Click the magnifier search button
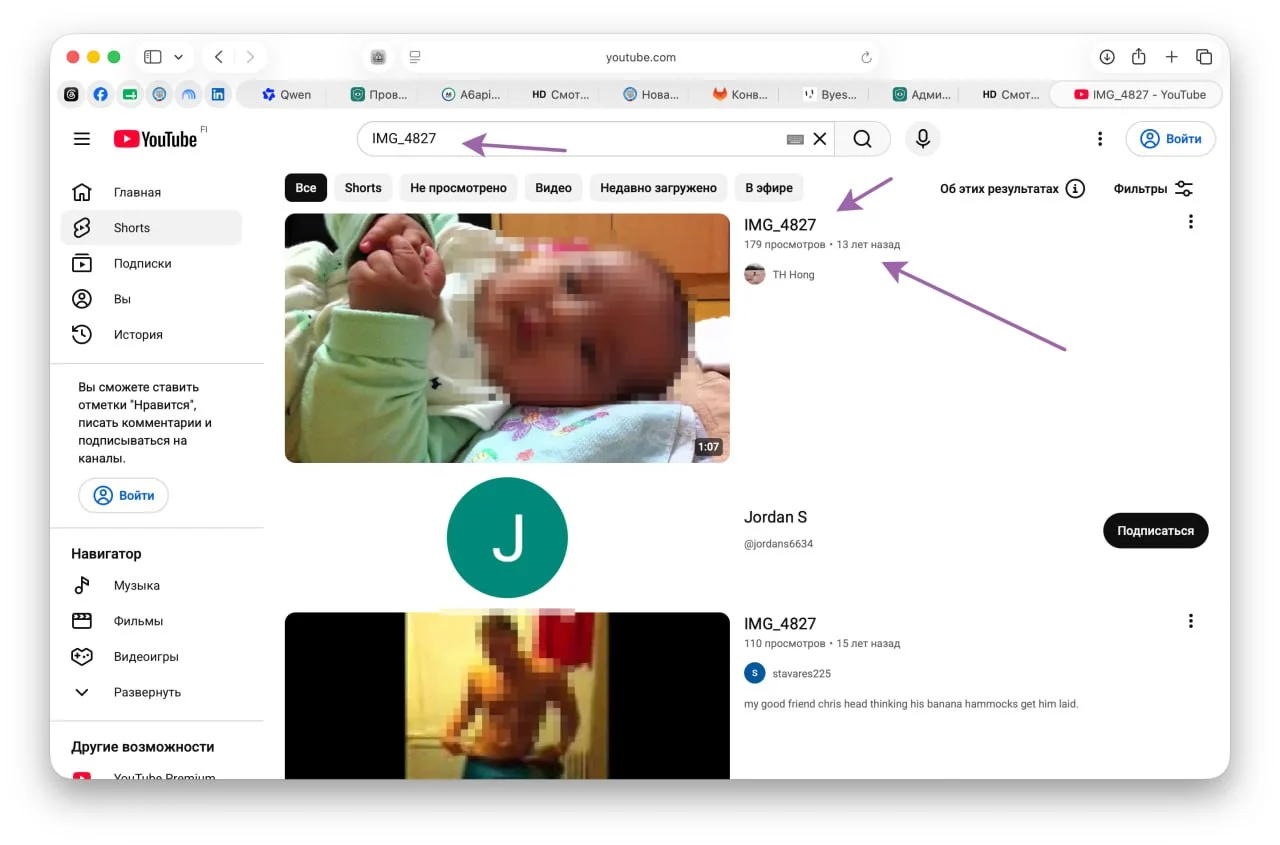The height and width of the screenshot is (845, 1280). [862, 139]
